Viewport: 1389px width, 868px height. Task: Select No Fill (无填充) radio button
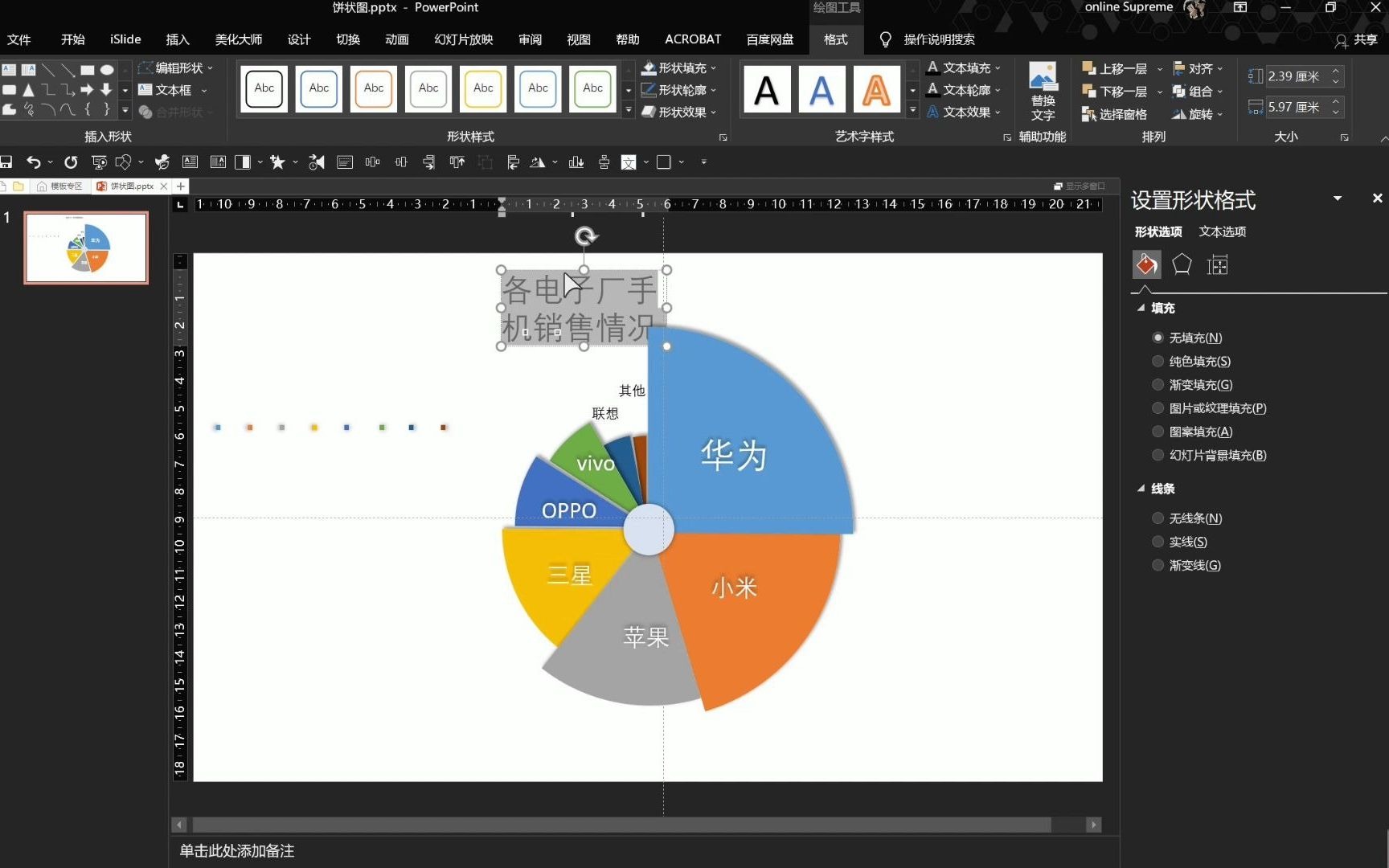[1157, 338]
